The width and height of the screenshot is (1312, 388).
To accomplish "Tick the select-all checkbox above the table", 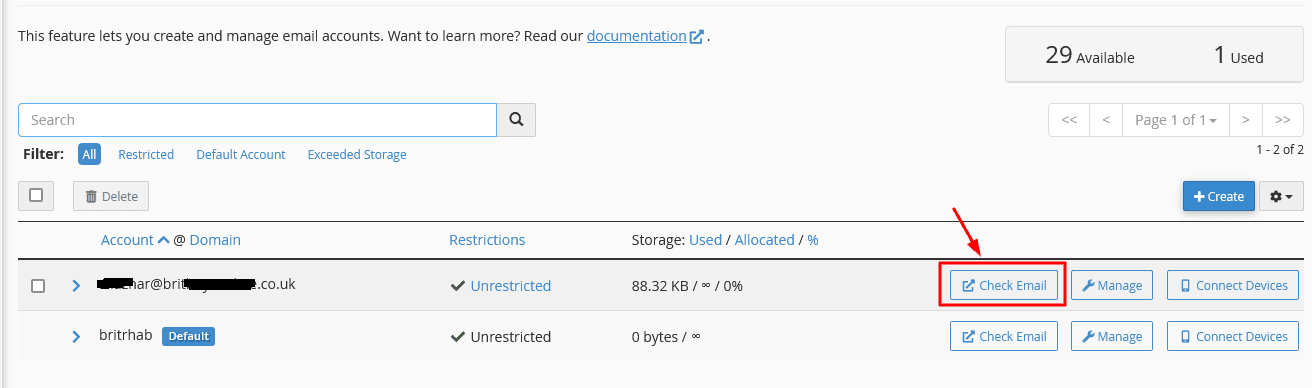I will coord(36,195).
